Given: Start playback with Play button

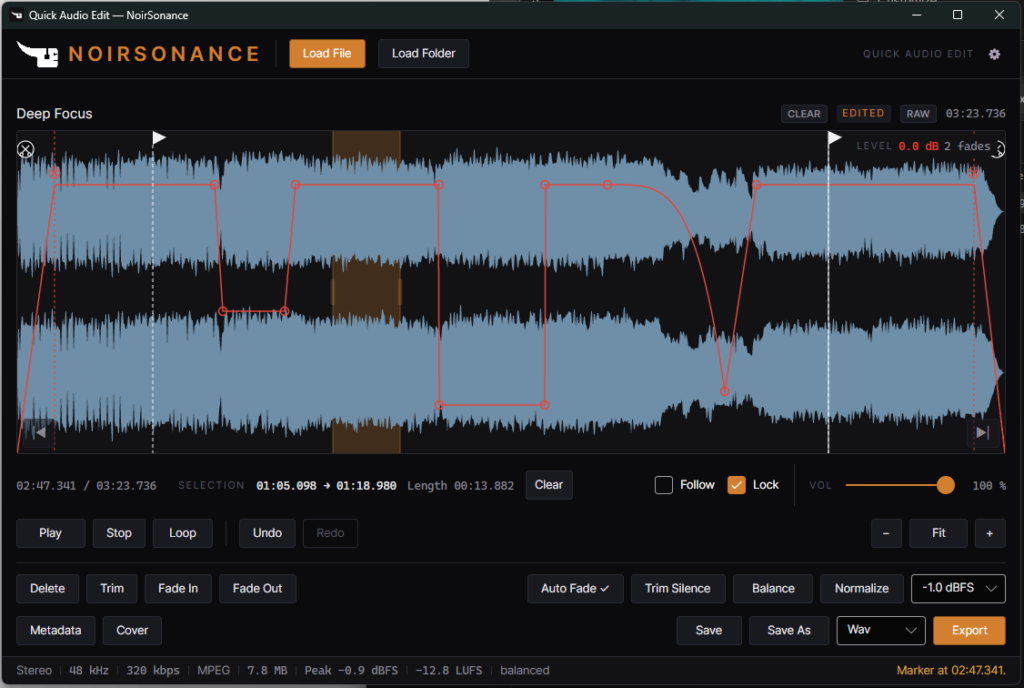Looking at the screenshot, I should (x=50, y=533).
